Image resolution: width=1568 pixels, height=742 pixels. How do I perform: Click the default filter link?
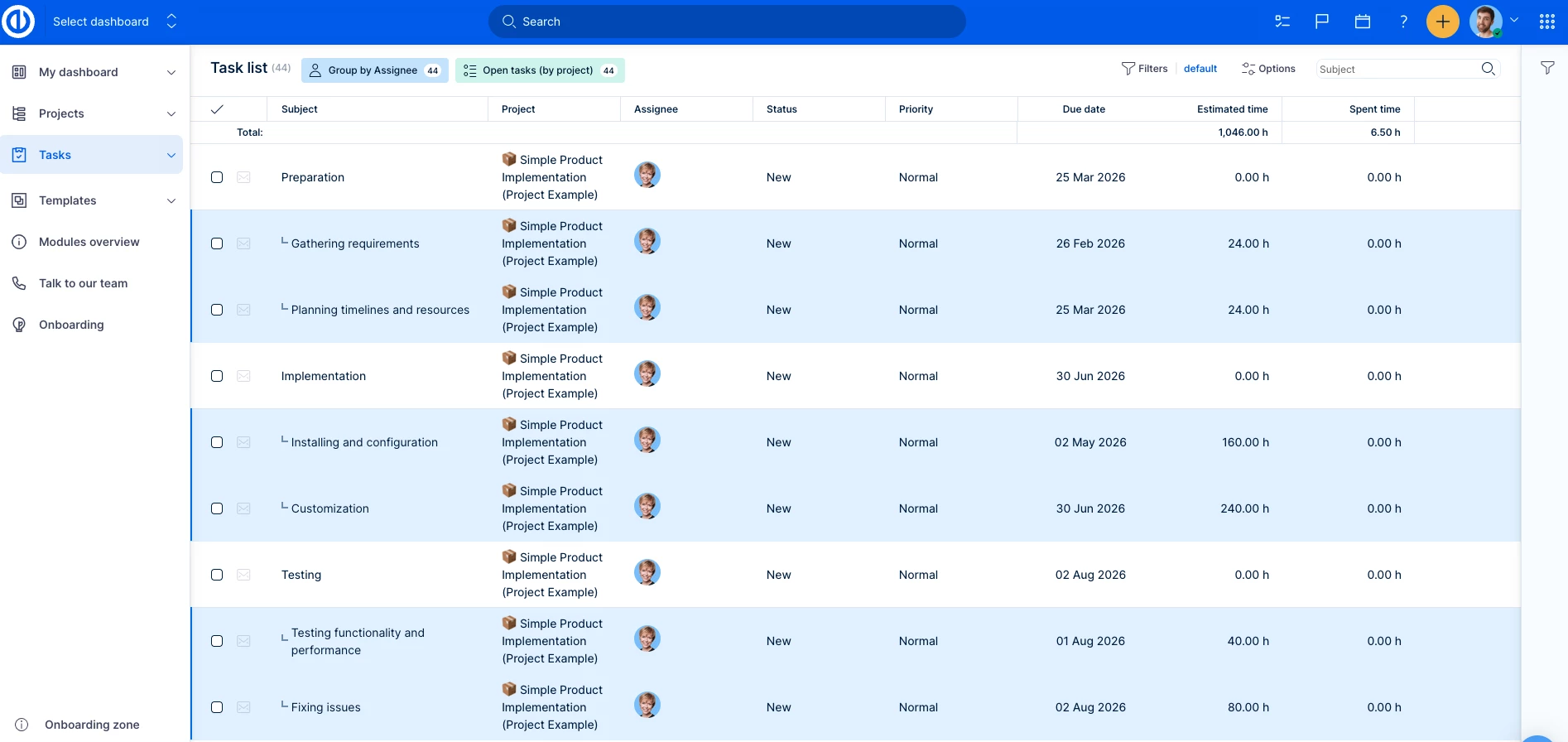coord(1200,69)
